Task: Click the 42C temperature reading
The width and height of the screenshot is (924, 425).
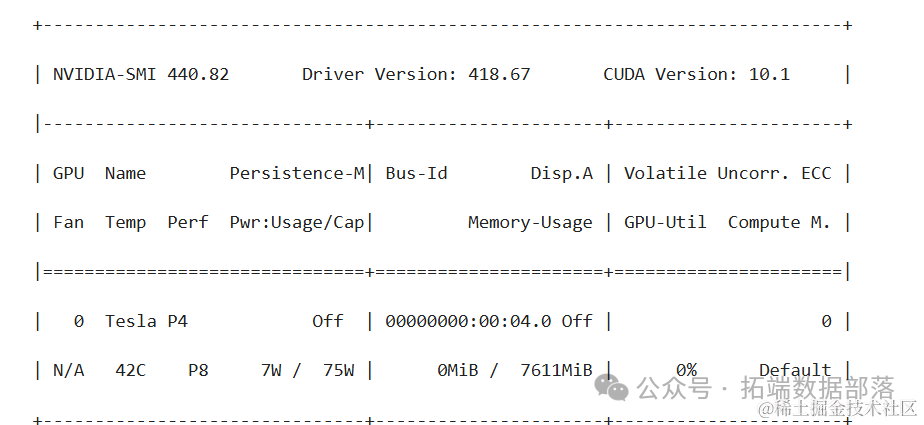Action: (x=131, y=371)
